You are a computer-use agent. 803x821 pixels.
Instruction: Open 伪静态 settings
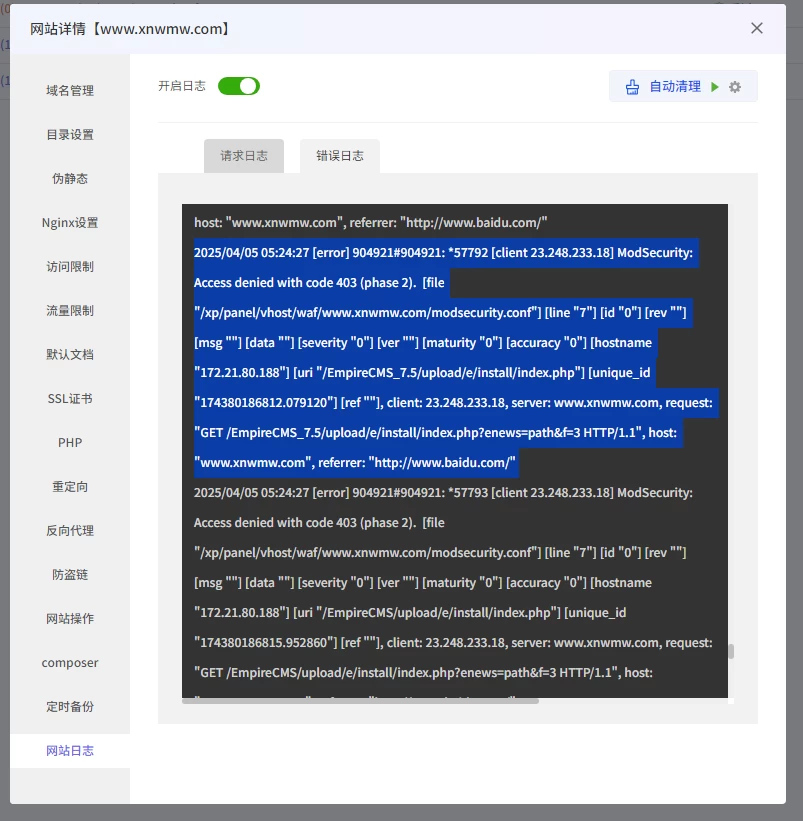click(70, 179)
